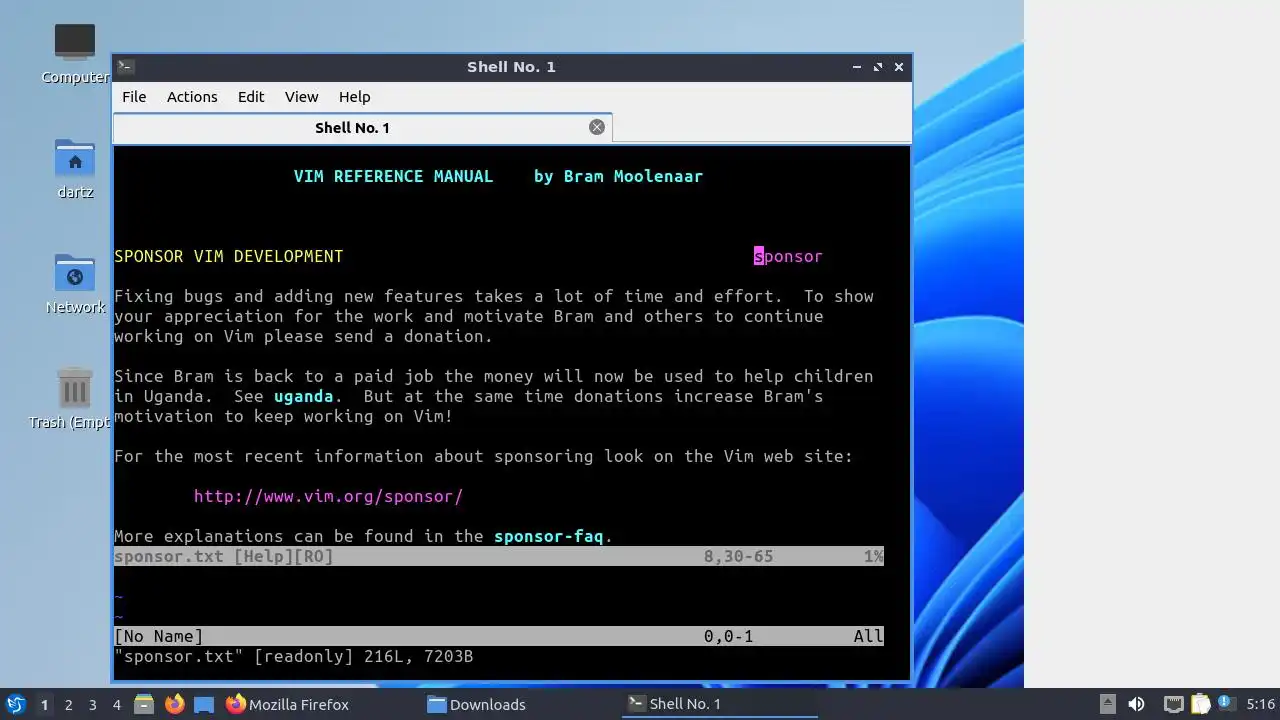
Task: Switch to workspace 1
Action: click(x=44, y=705)
